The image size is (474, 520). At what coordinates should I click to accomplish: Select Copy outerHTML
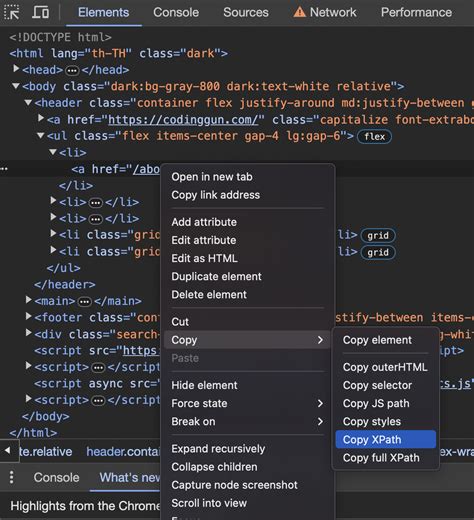[386, 367]
